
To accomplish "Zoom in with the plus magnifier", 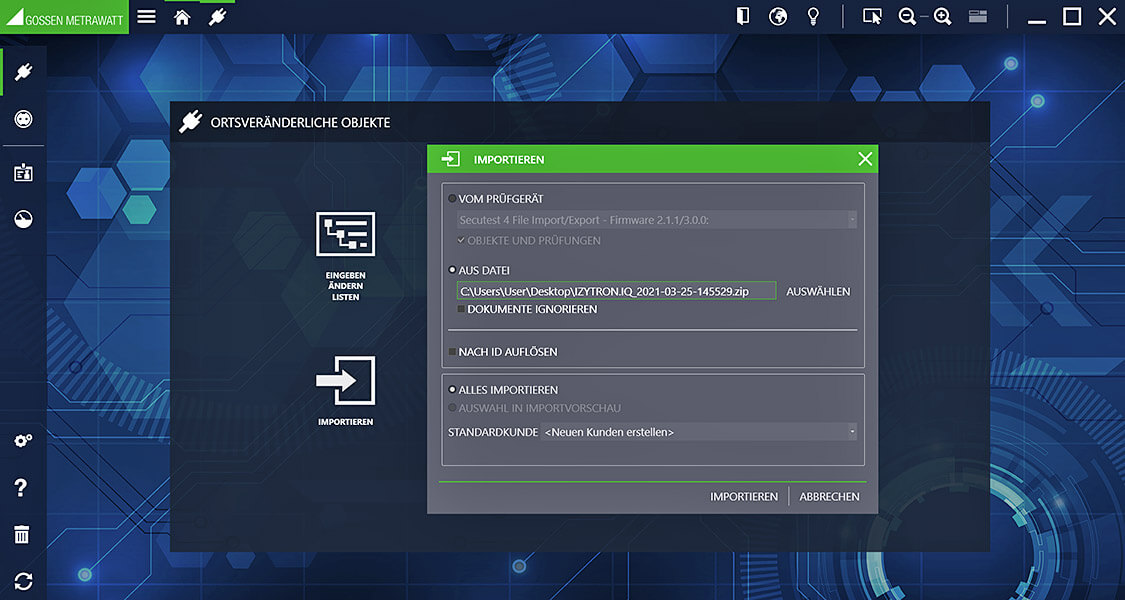I will (943, 17).
